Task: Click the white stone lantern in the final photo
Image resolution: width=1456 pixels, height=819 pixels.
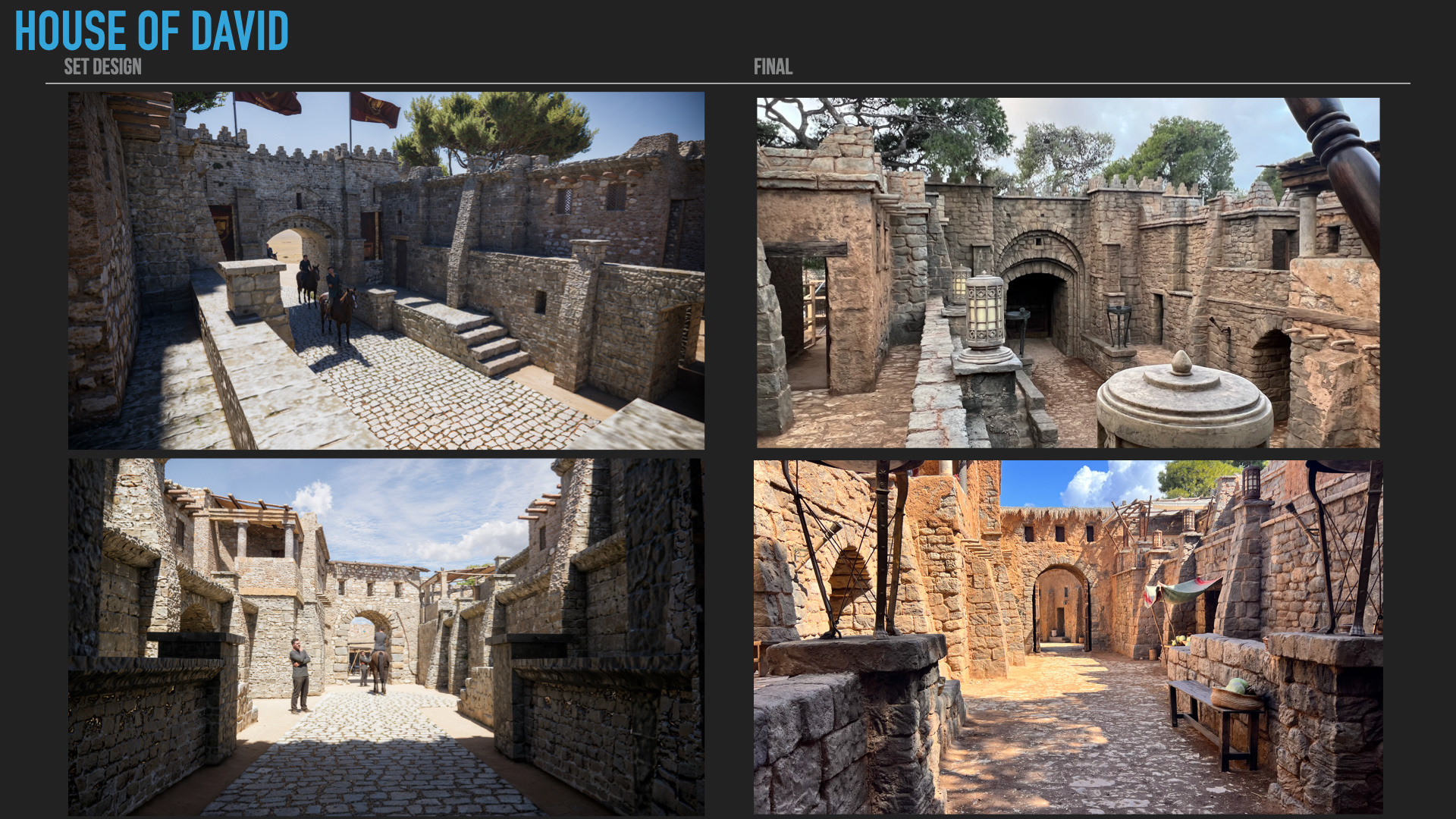Action: pos(984,312)
